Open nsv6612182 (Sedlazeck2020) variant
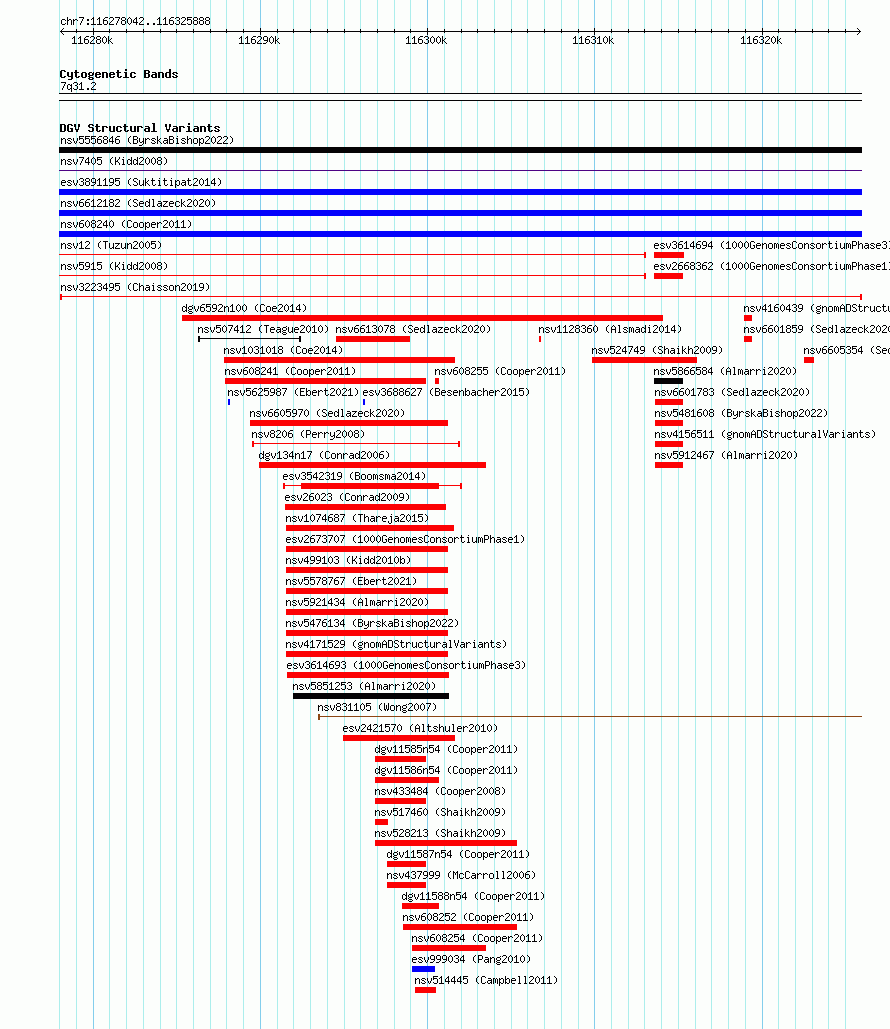Image resolution: width=890 pixels, height=1029 pixels. pyautogui.click(x=138, y=203)
